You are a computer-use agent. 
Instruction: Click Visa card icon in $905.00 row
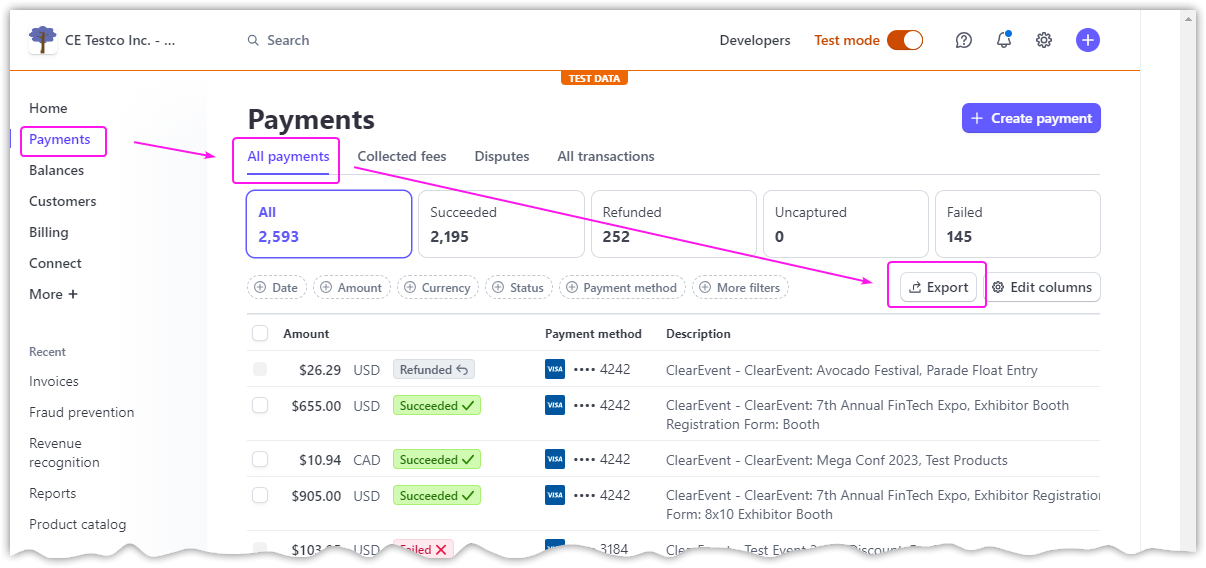pos(555,495)
